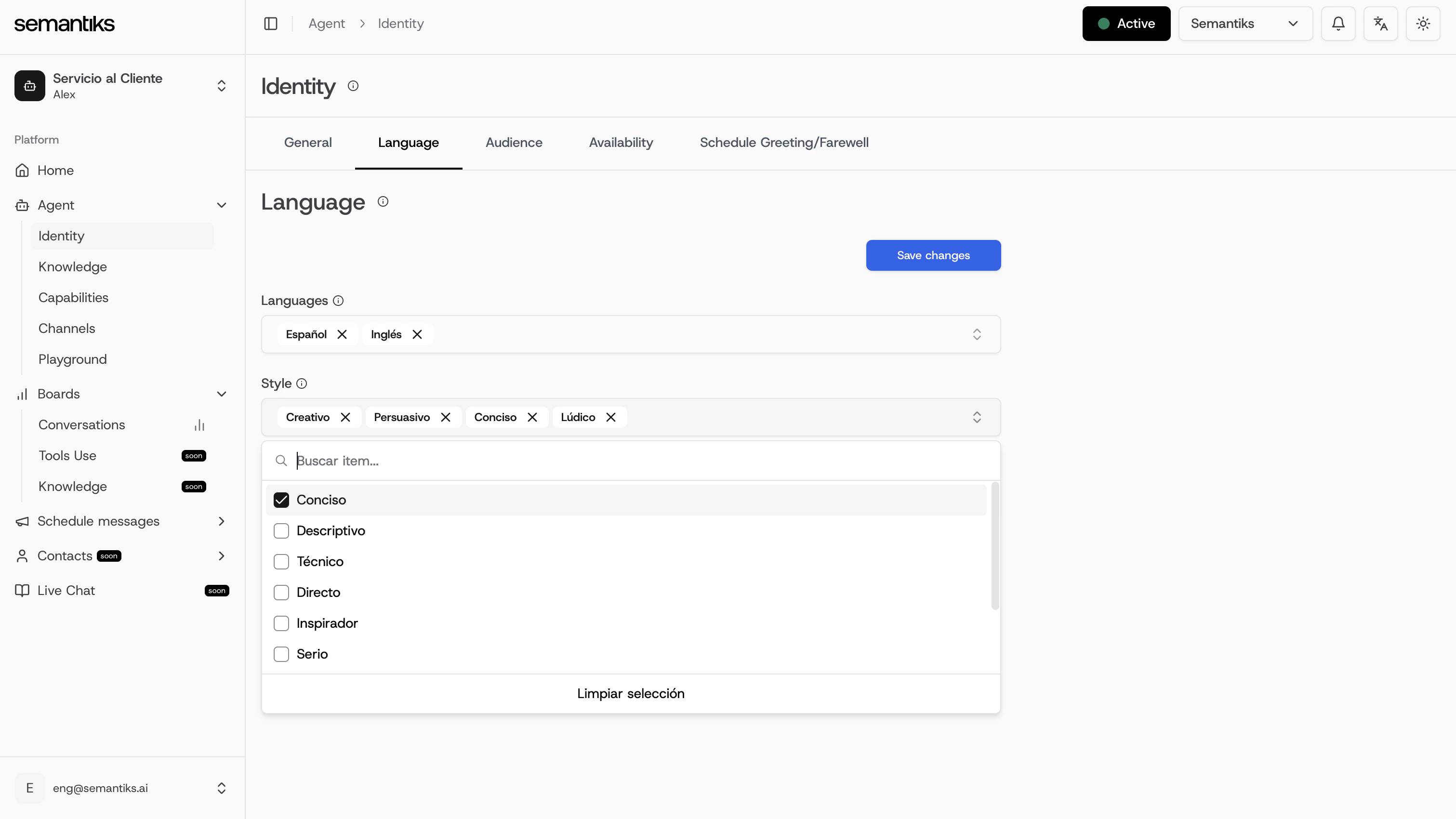Click the Conversations chart icon
Image resolution: width=1456 pixels, height=819 pixels.
coord(199,425)
